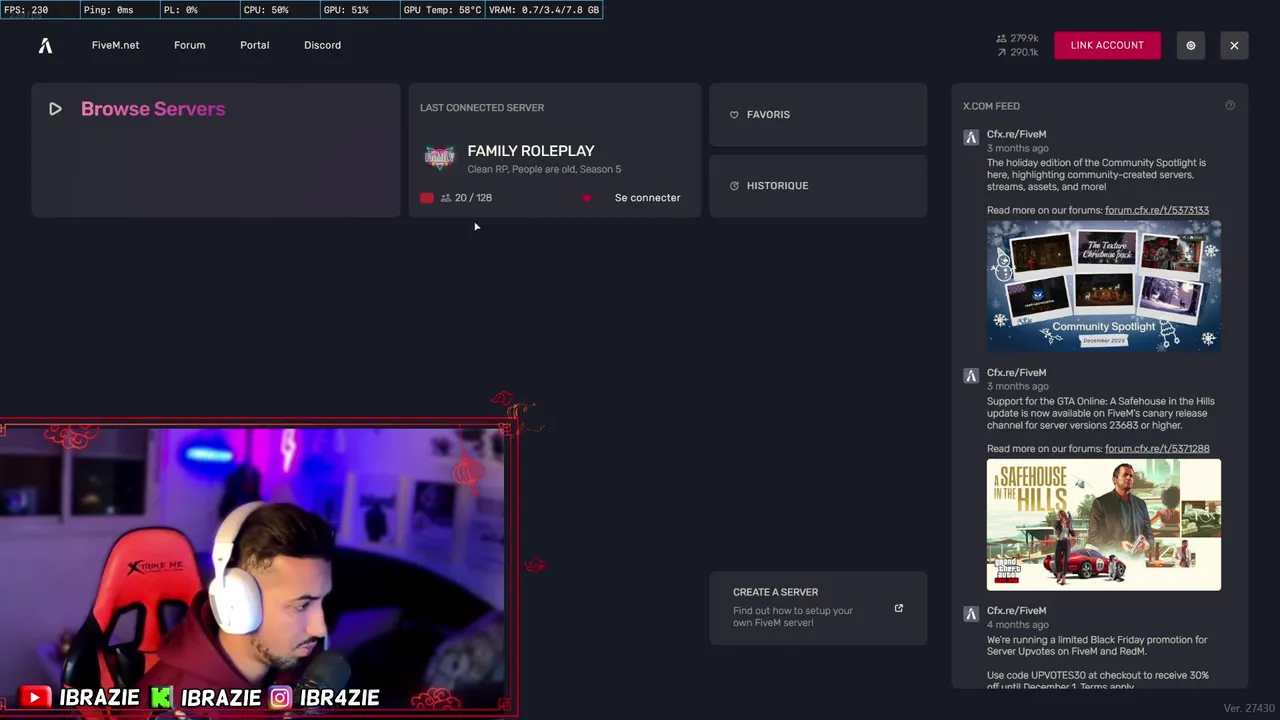Open CREATE A SERVER card
The height and width of the screenshot is (720, 1280).
(818, 608)
